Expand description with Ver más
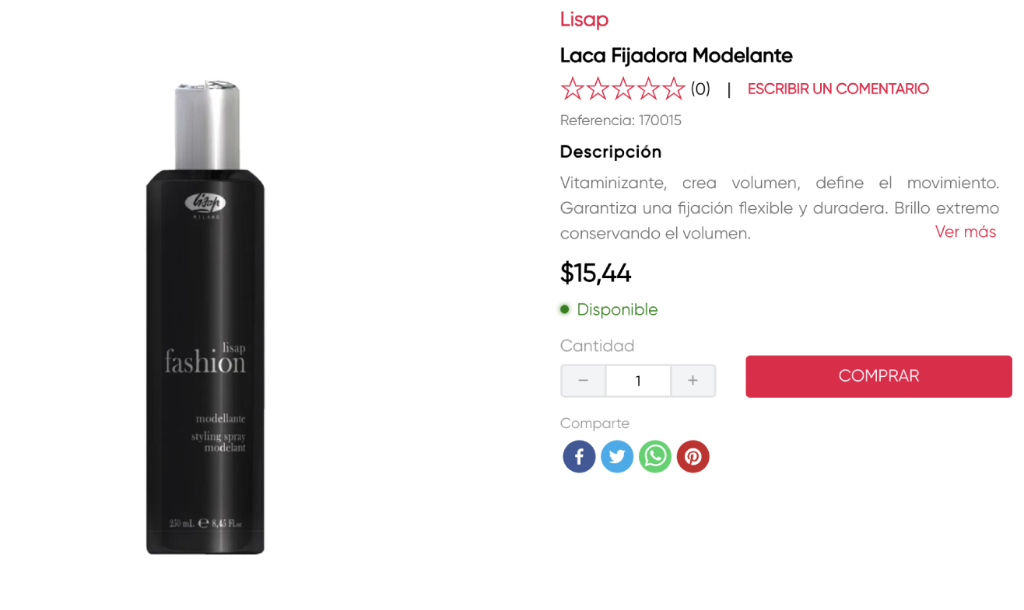 pos(965,232)
